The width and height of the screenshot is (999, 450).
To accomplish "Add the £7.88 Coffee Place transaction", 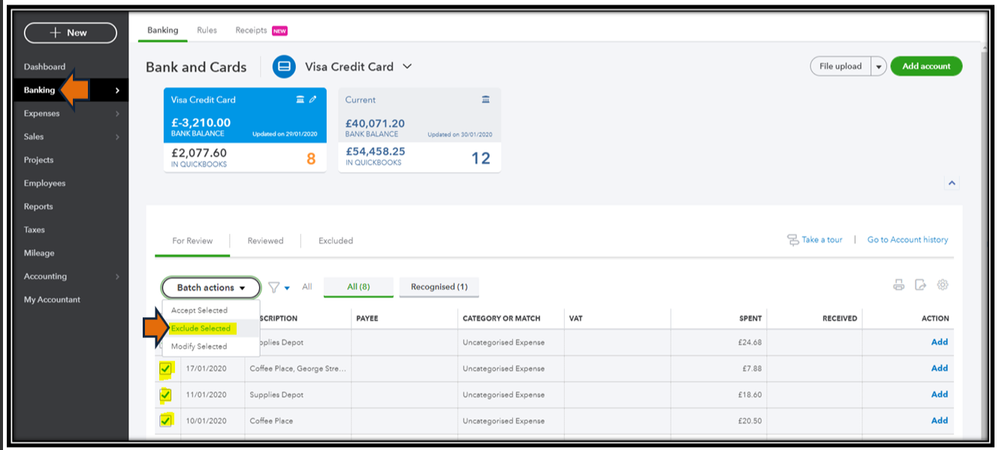I will coord(939,368).
